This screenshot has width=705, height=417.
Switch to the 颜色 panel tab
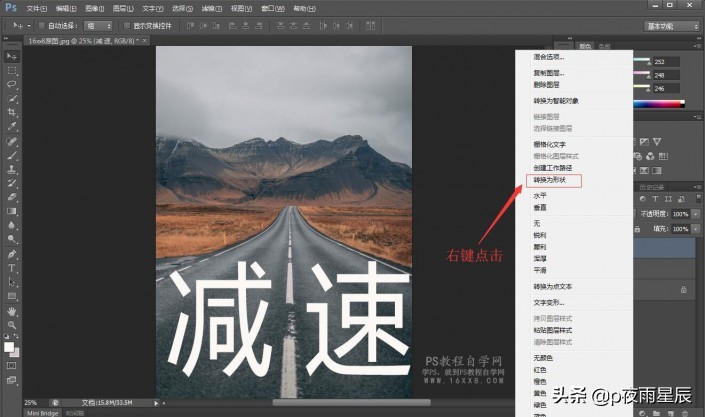coord(585,46)
